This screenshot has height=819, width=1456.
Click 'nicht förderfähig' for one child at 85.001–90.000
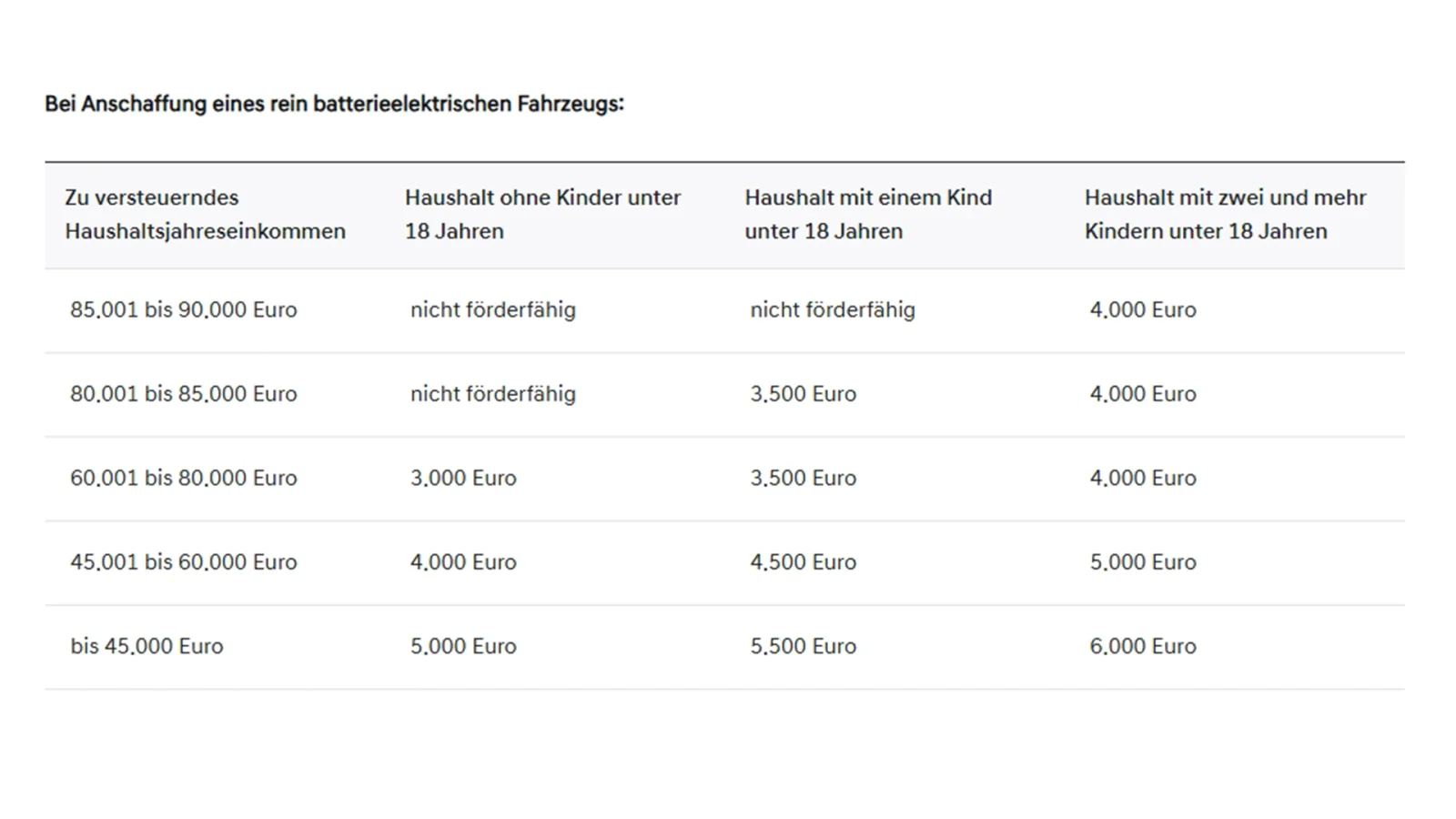(833, 309)
